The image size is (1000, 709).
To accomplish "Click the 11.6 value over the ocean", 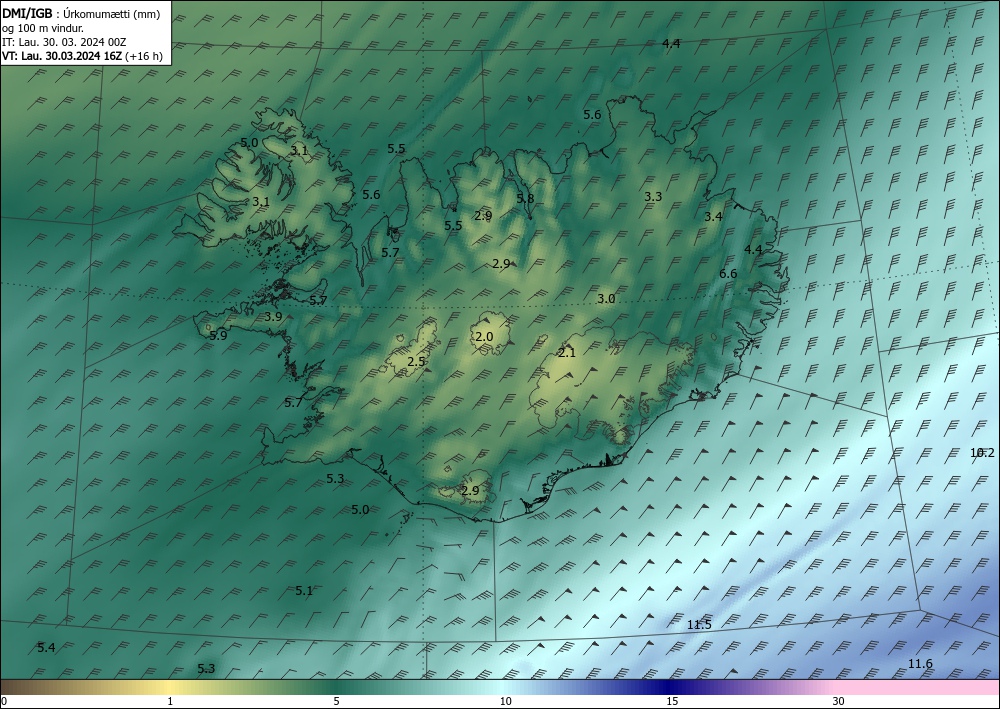I will click(x=920, y=664).
